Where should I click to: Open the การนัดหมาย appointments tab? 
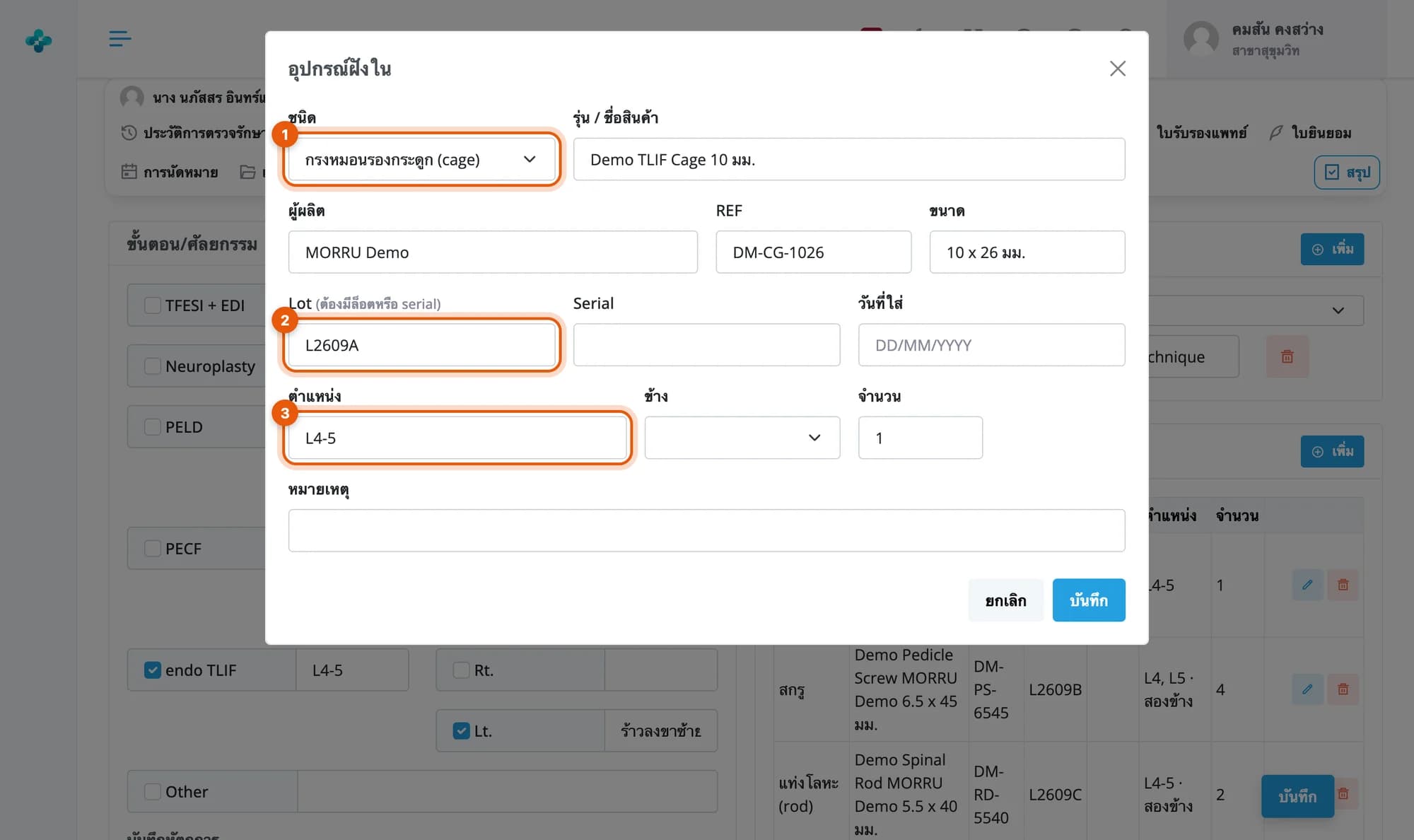(x=170, y=173)
